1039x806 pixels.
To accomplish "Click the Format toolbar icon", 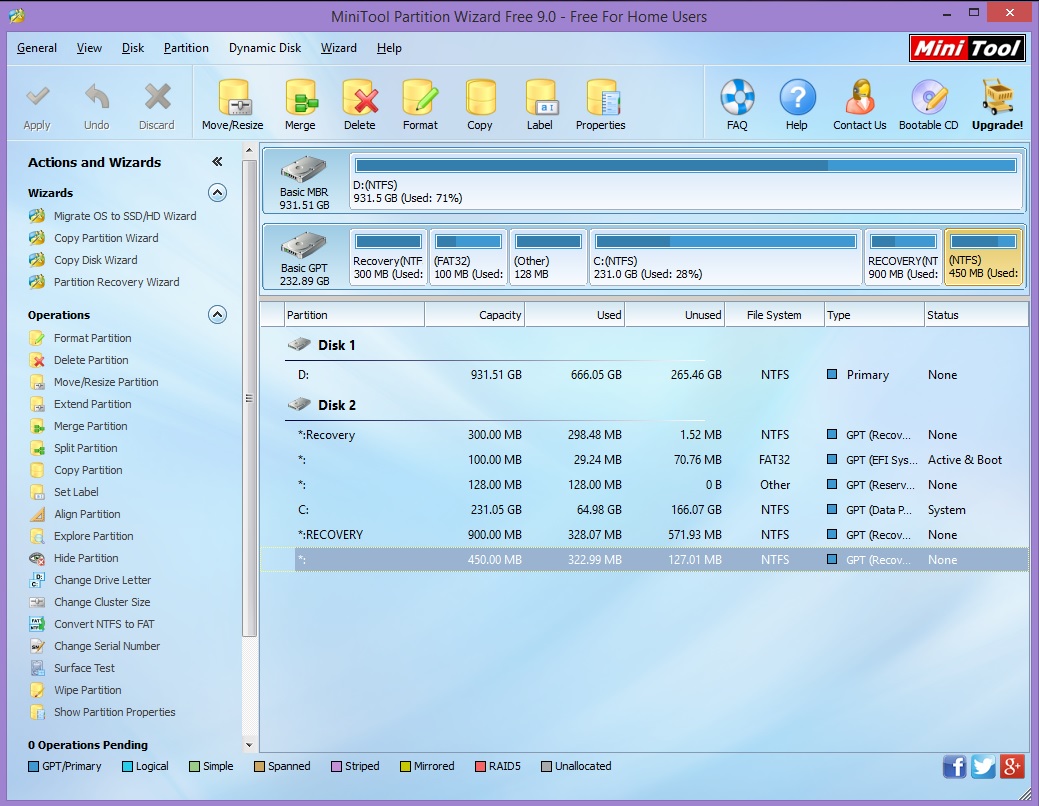I will 420,105.
